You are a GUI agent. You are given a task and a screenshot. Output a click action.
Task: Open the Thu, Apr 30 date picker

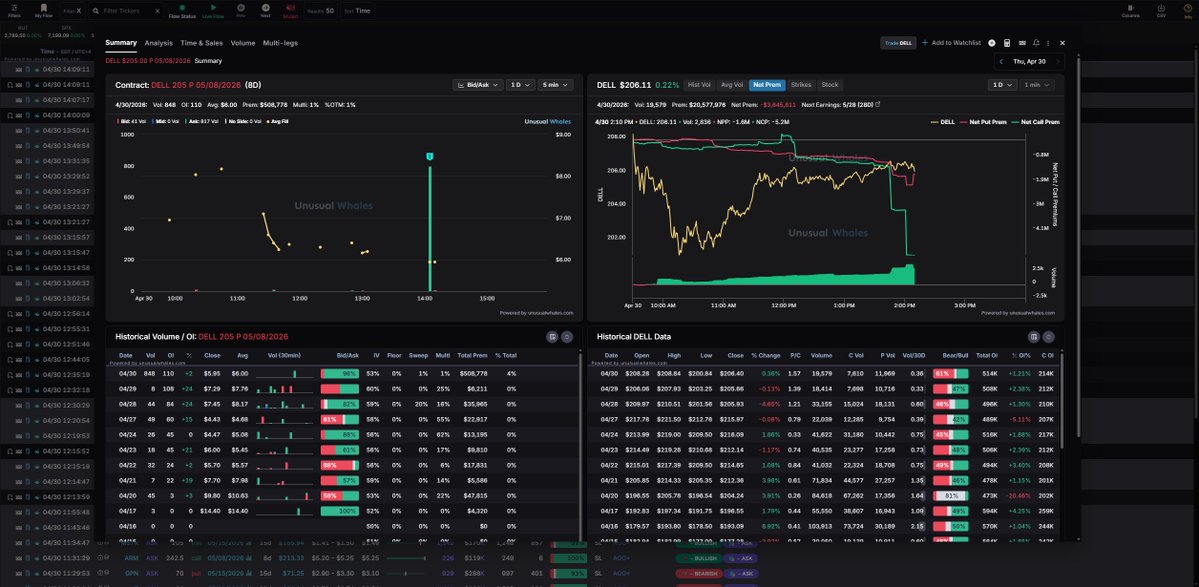1028,61
